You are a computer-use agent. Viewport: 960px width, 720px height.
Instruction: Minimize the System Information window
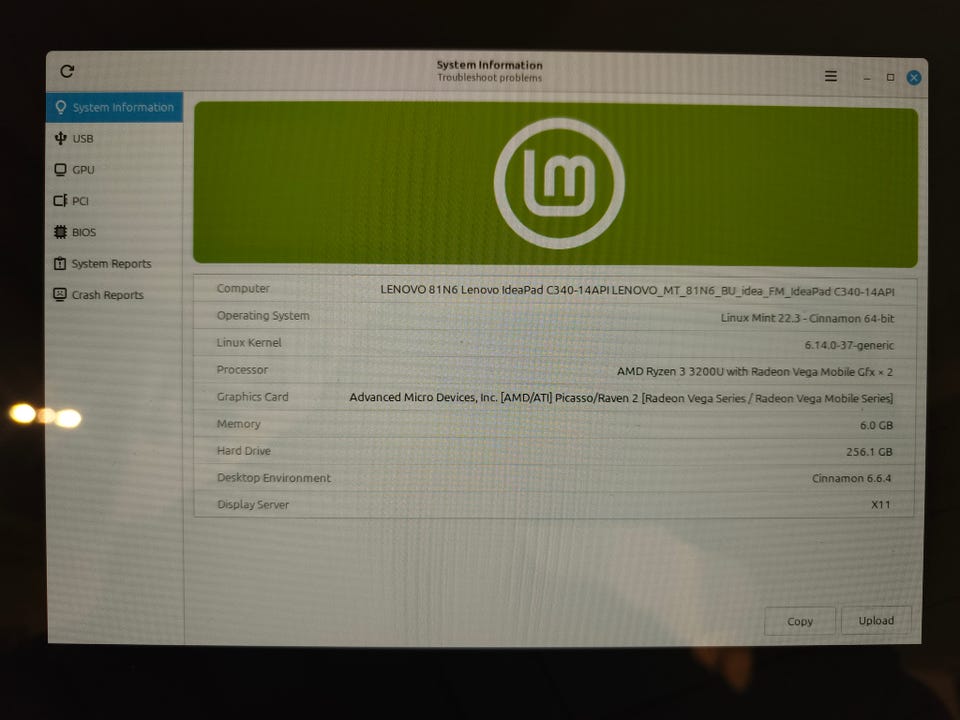(x=867, y=78)
